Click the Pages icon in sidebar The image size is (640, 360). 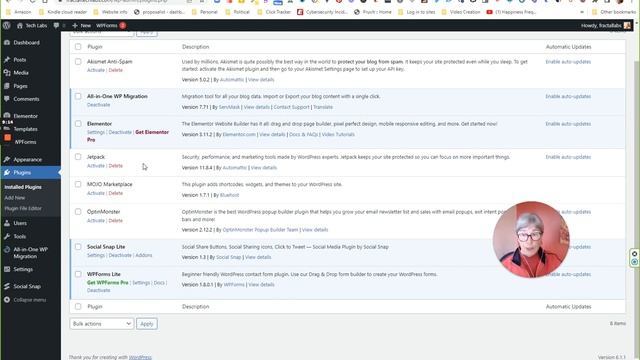(x=7, y=86)
